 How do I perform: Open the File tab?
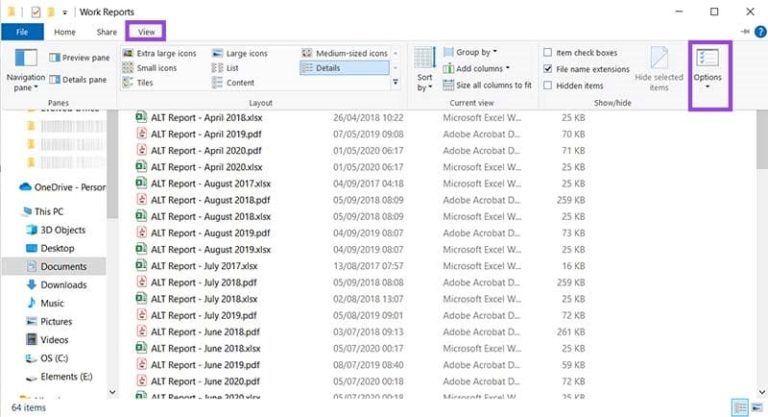22,32
